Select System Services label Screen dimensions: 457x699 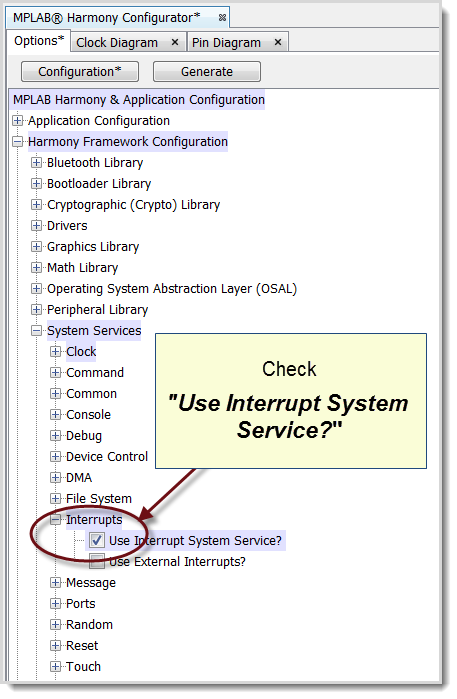click(x=94, y=331)
